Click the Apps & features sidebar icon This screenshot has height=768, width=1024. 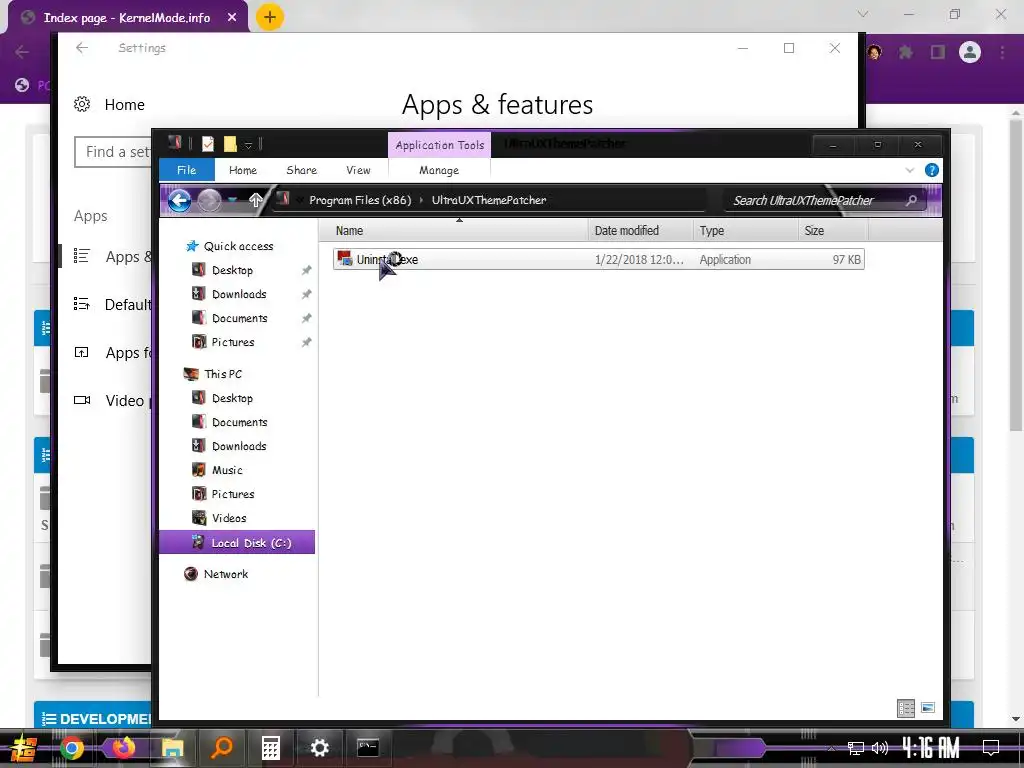81,256
